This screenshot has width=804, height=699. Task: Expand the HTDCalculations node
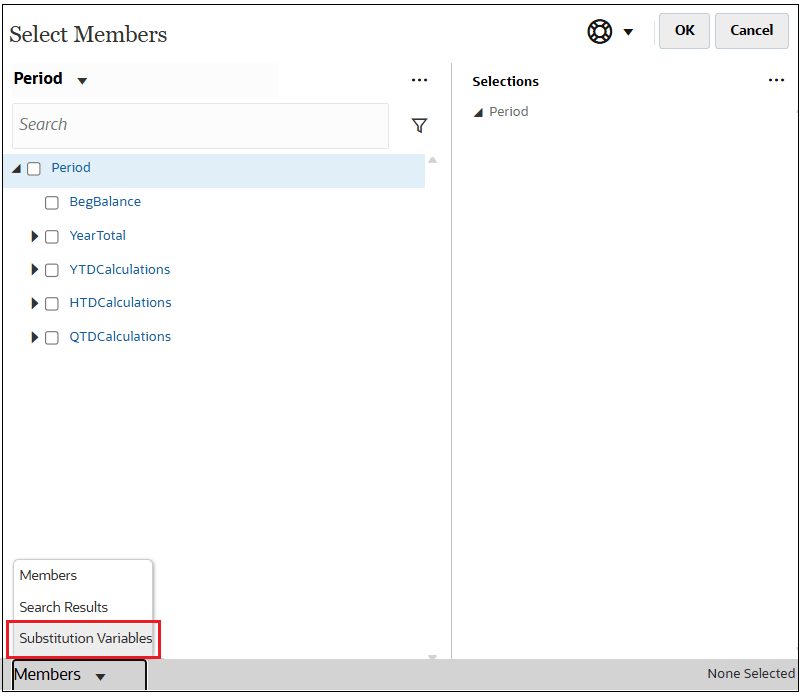pos(35,303)
